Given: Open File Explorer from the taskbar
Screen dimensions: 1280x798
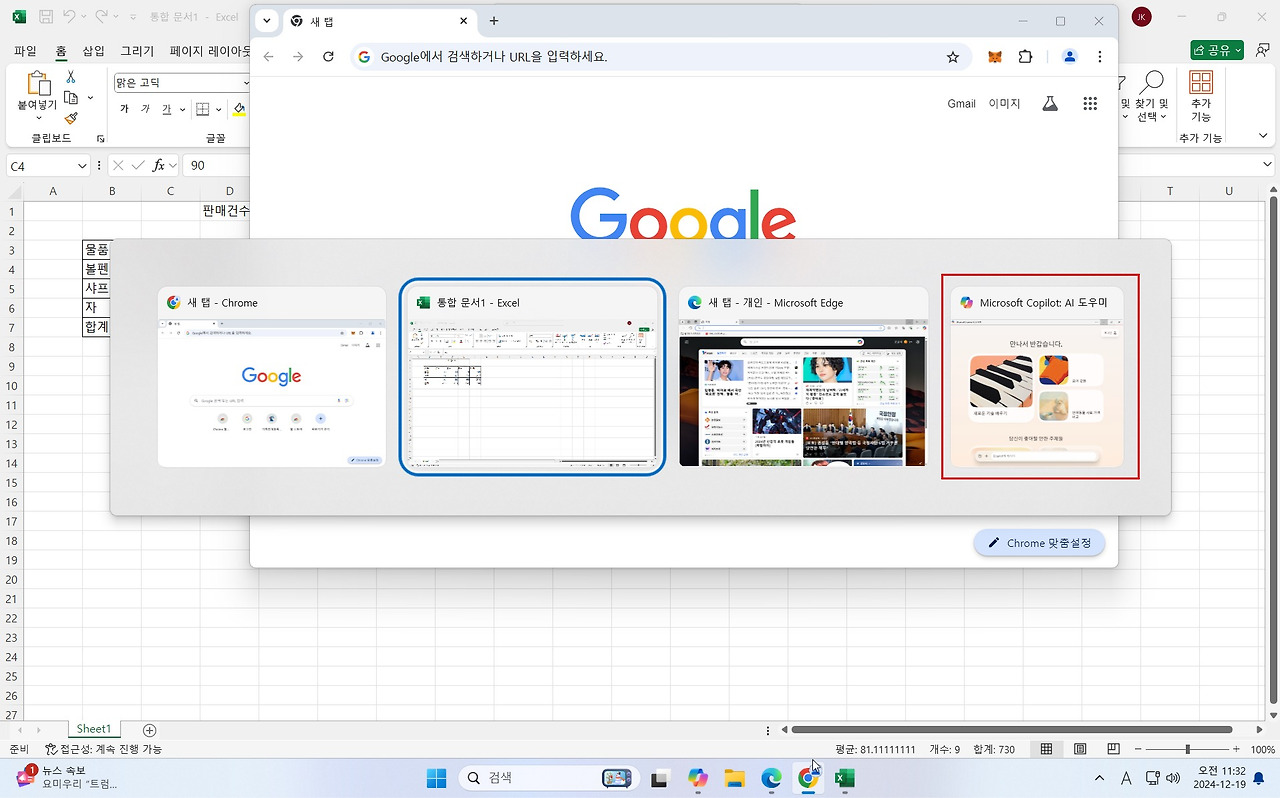Looking at the screenshot, I should pos(734,778).
